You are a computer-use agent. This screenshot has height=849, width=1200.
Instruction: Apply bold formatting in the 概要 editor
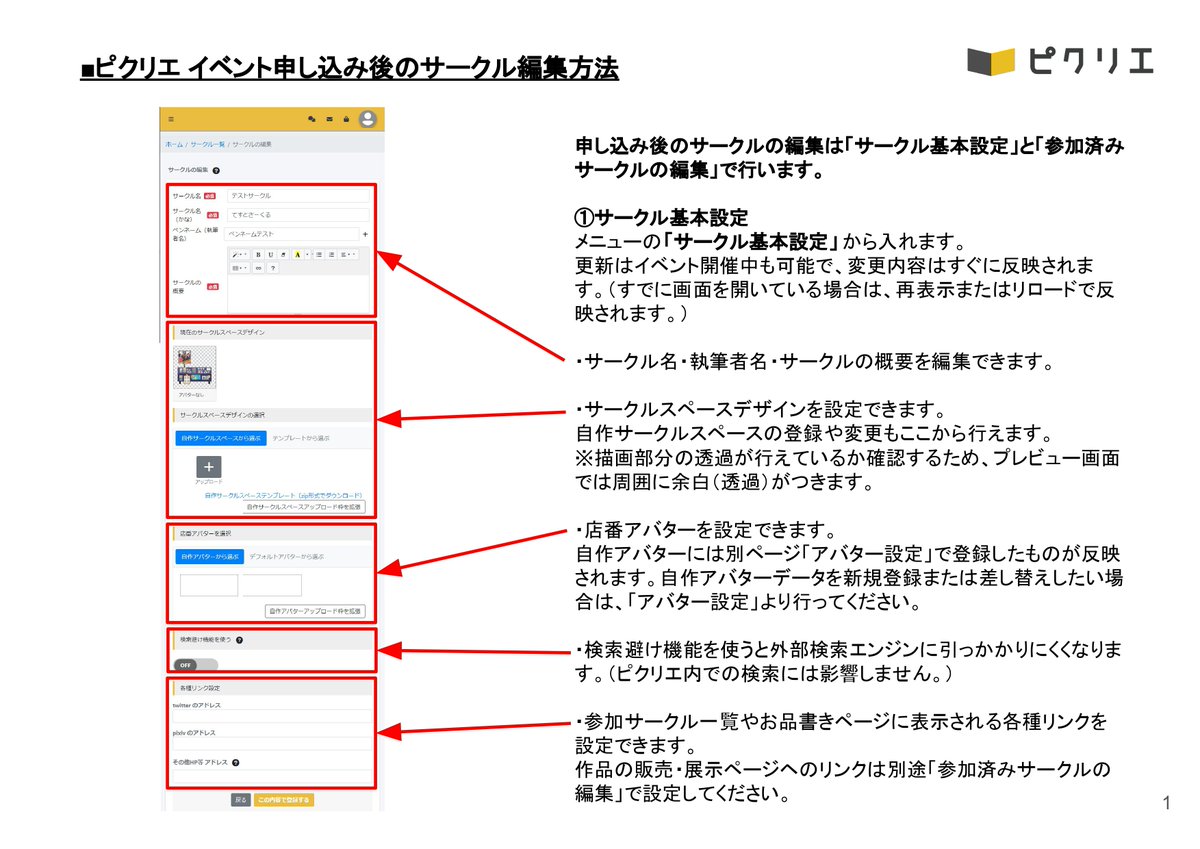tap(258, 255)
